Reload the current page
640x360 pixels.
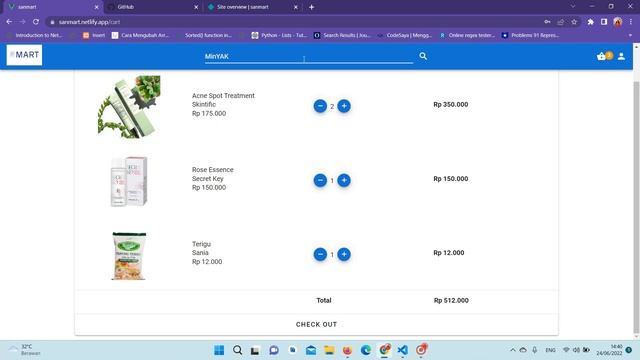(x=36, y=22)
